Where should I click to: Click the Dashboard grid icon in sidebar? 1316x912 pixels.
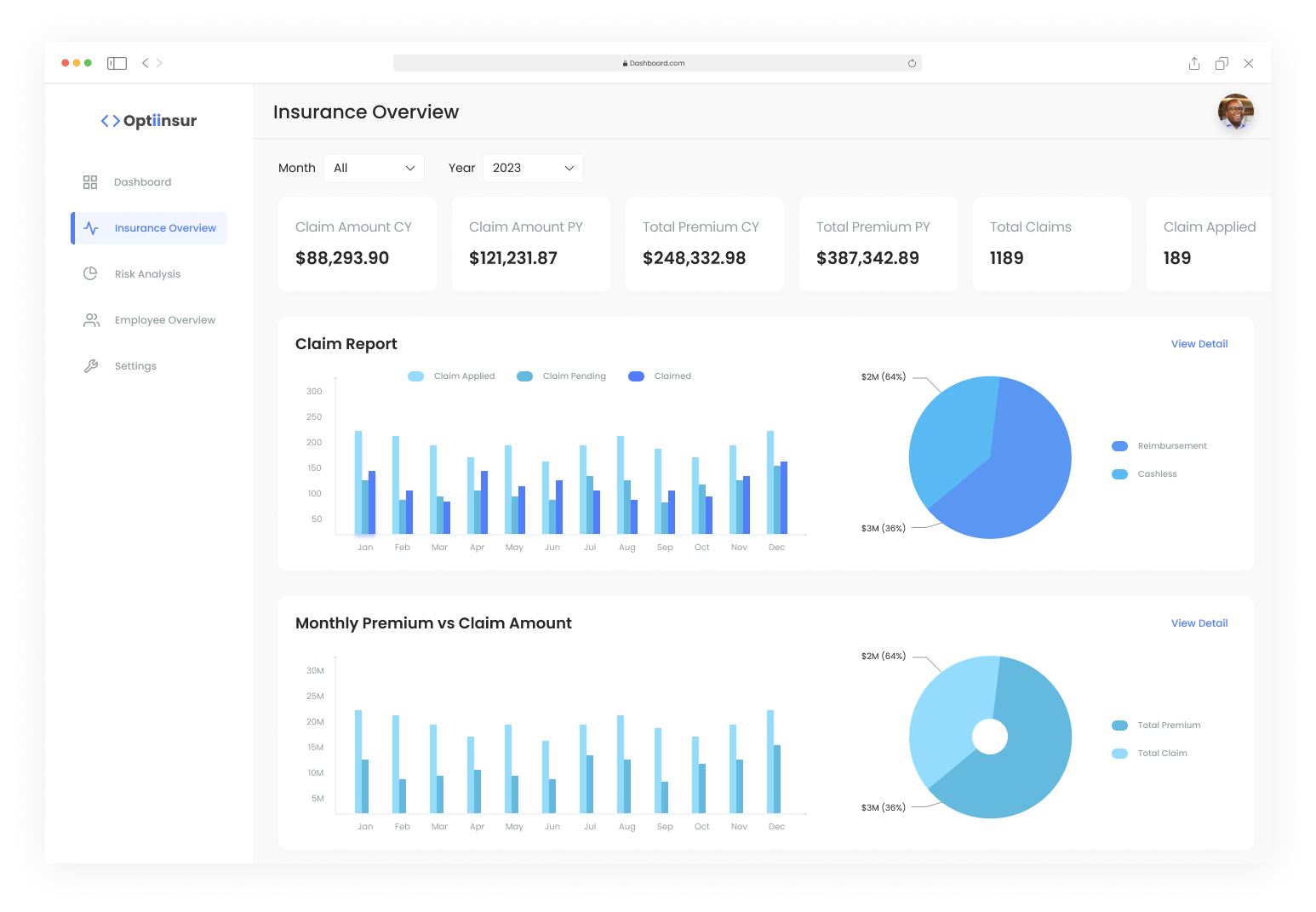(90, 182)
